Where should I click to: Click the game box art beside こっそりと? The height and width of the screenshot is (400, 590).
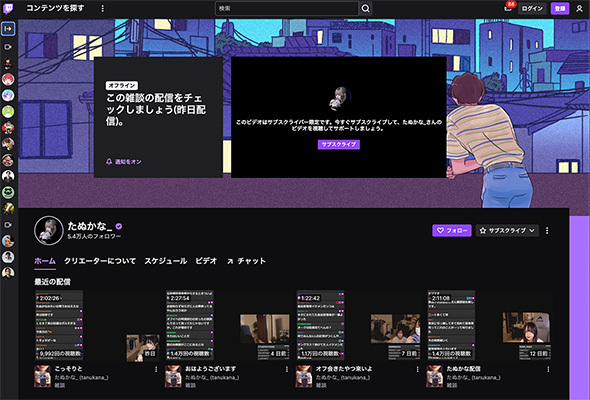tap(42, 376)
